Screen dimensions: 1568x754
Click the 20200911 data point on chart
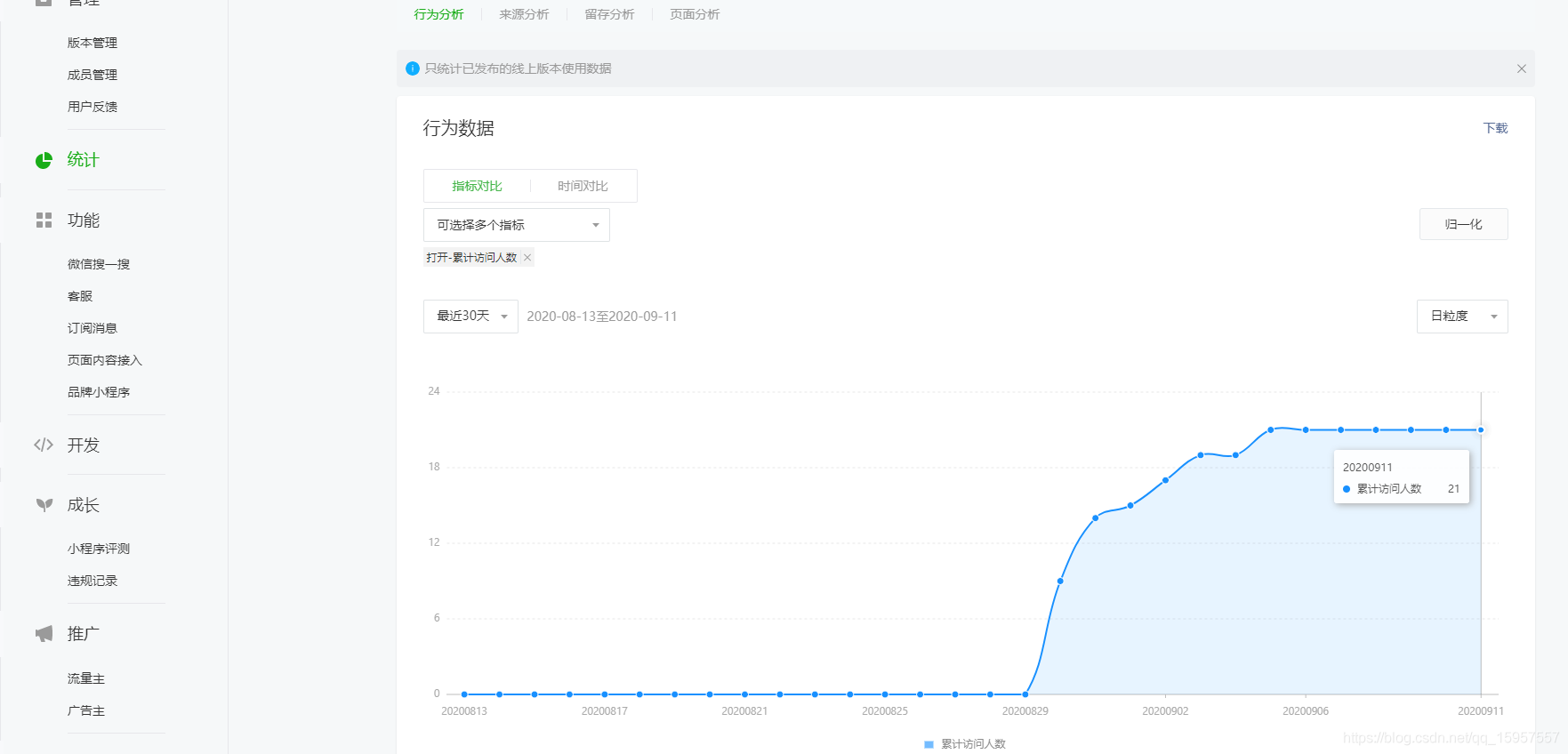[x=1480, y=430]
